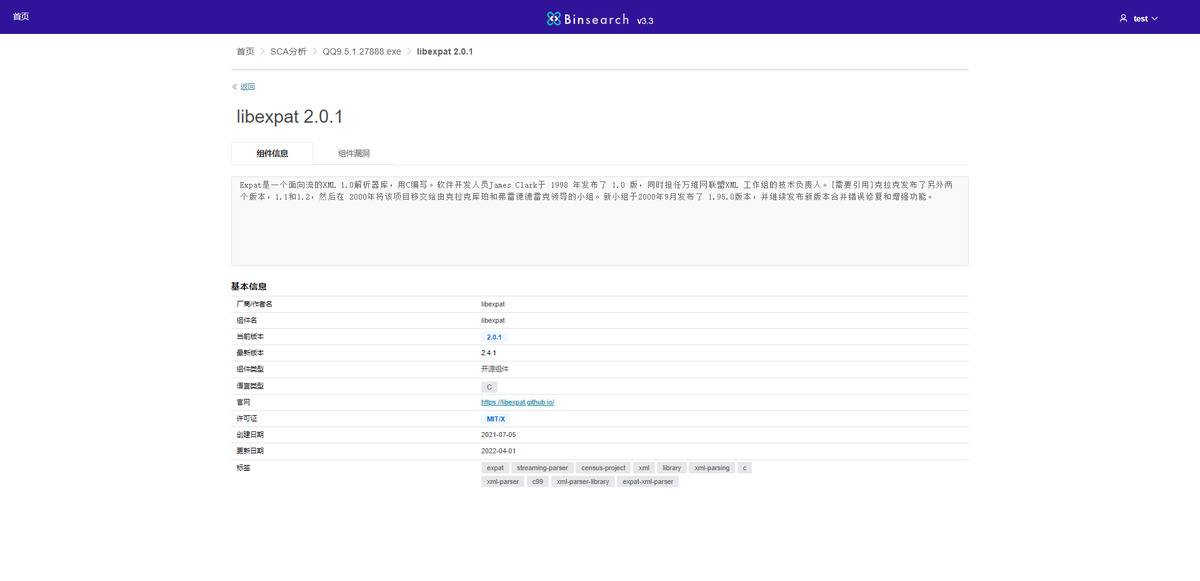Click the C language type badge
This screenshot has height=581, width=1200.
point(489,385)
